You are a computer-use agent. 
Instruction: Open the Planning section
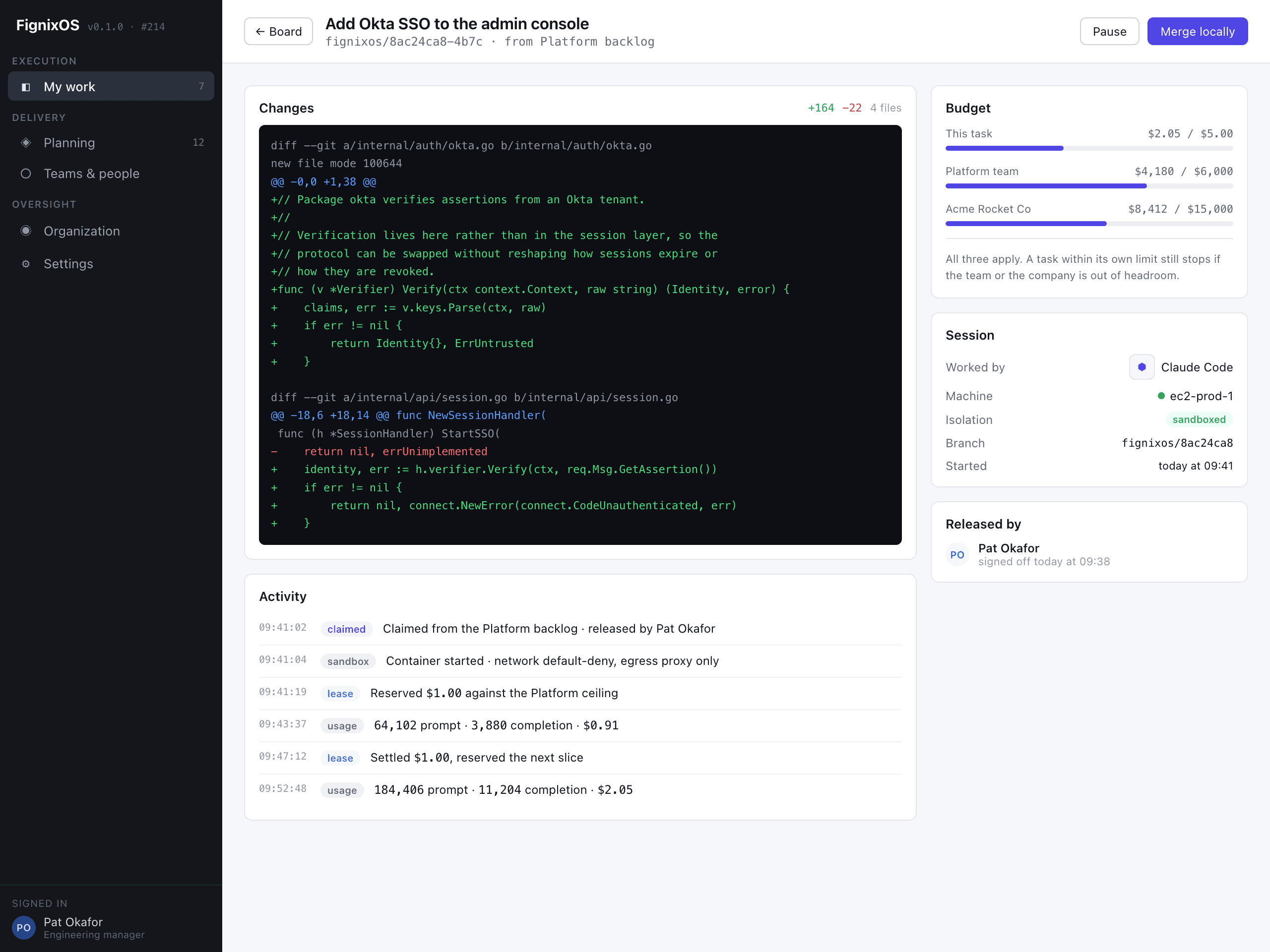click(111, 142)
